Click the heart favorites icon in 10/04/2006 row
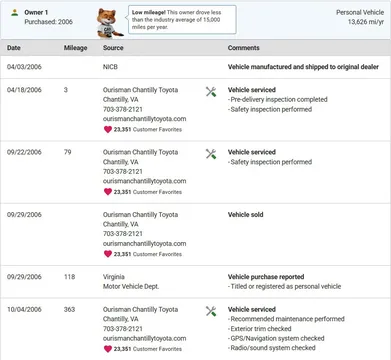391x360 pixels. [x=108, y=349]
